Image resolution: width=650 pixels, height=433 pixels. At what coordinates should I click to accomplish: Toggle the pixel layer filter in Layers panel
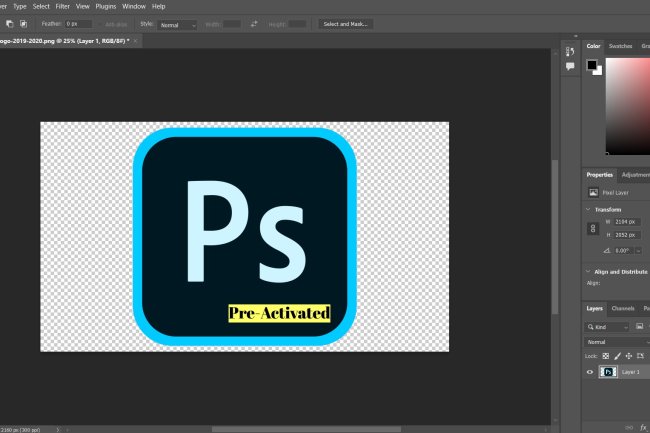click(639, 326)
